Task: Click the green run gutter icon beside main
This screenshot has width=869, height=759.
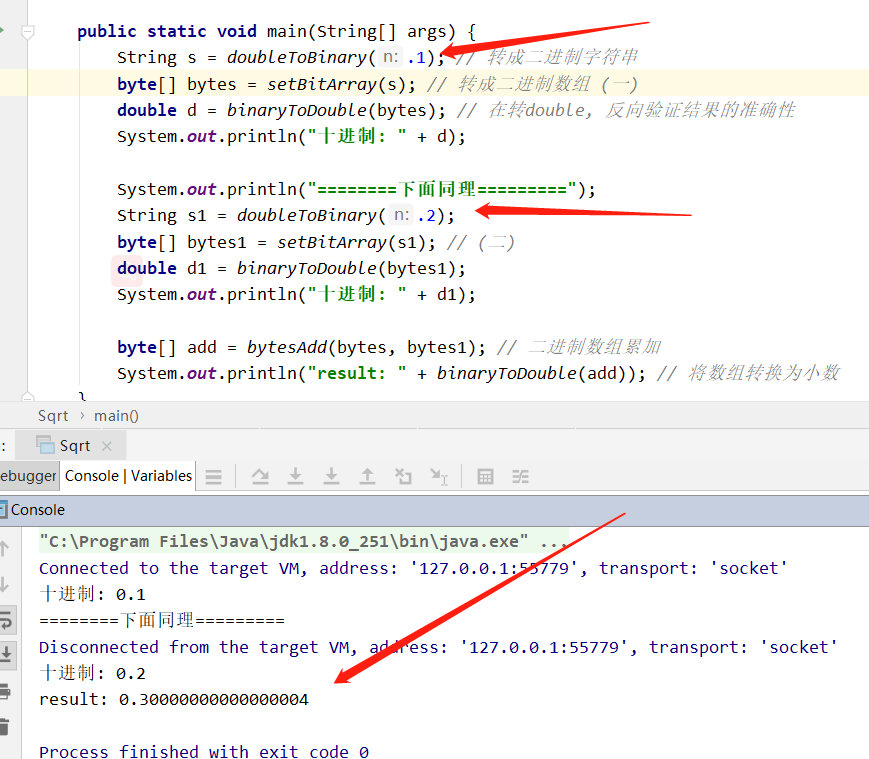Action: (x=2, y=30)
